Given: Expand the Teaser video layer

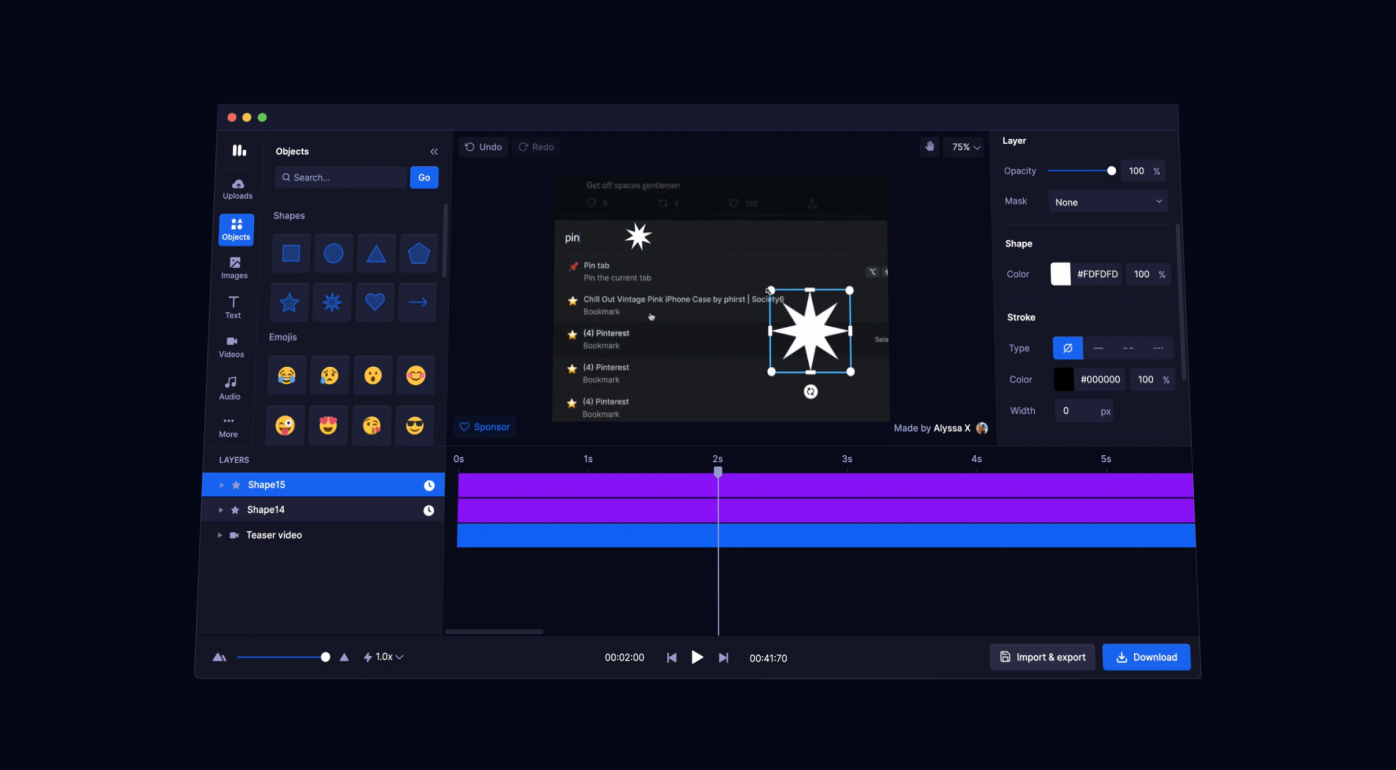Looking at the screenshot, I should (x=220, y=535).
